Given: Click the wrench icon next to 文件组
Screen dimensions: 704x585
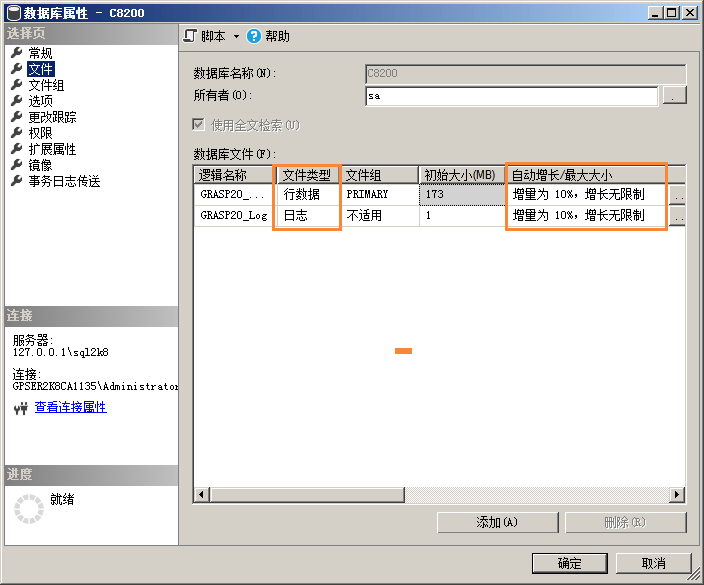Looking at the screenshot, I should coord(17,85).
